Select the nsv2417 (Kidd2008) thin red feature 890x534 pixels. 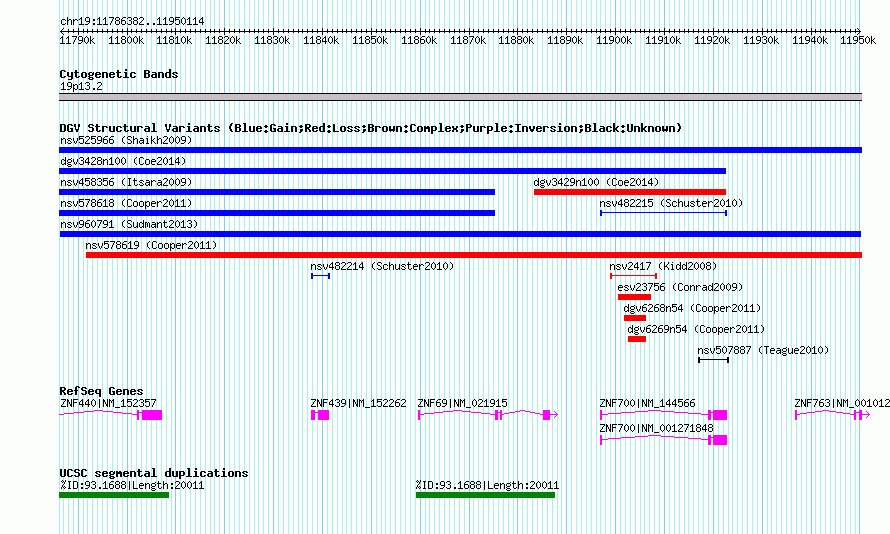click(x=633, y=276)
